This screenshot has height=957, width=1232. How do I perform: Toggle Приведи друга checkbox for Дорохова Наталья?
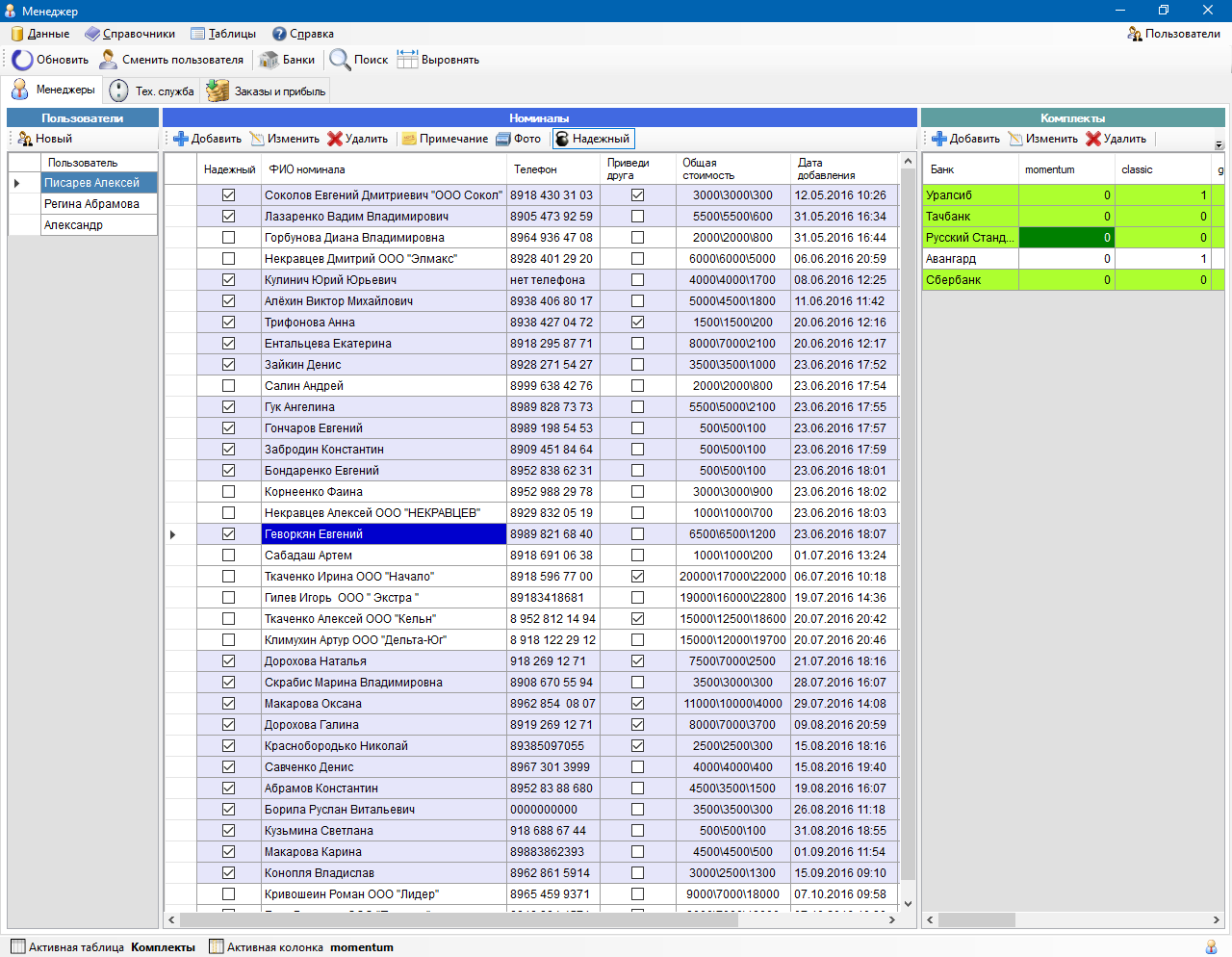click(x=637, y=660)
